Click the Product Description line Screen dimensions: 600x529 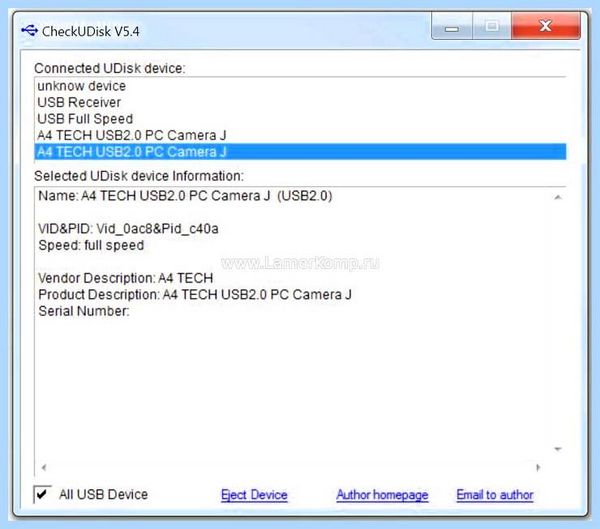[x=195, y=294]
